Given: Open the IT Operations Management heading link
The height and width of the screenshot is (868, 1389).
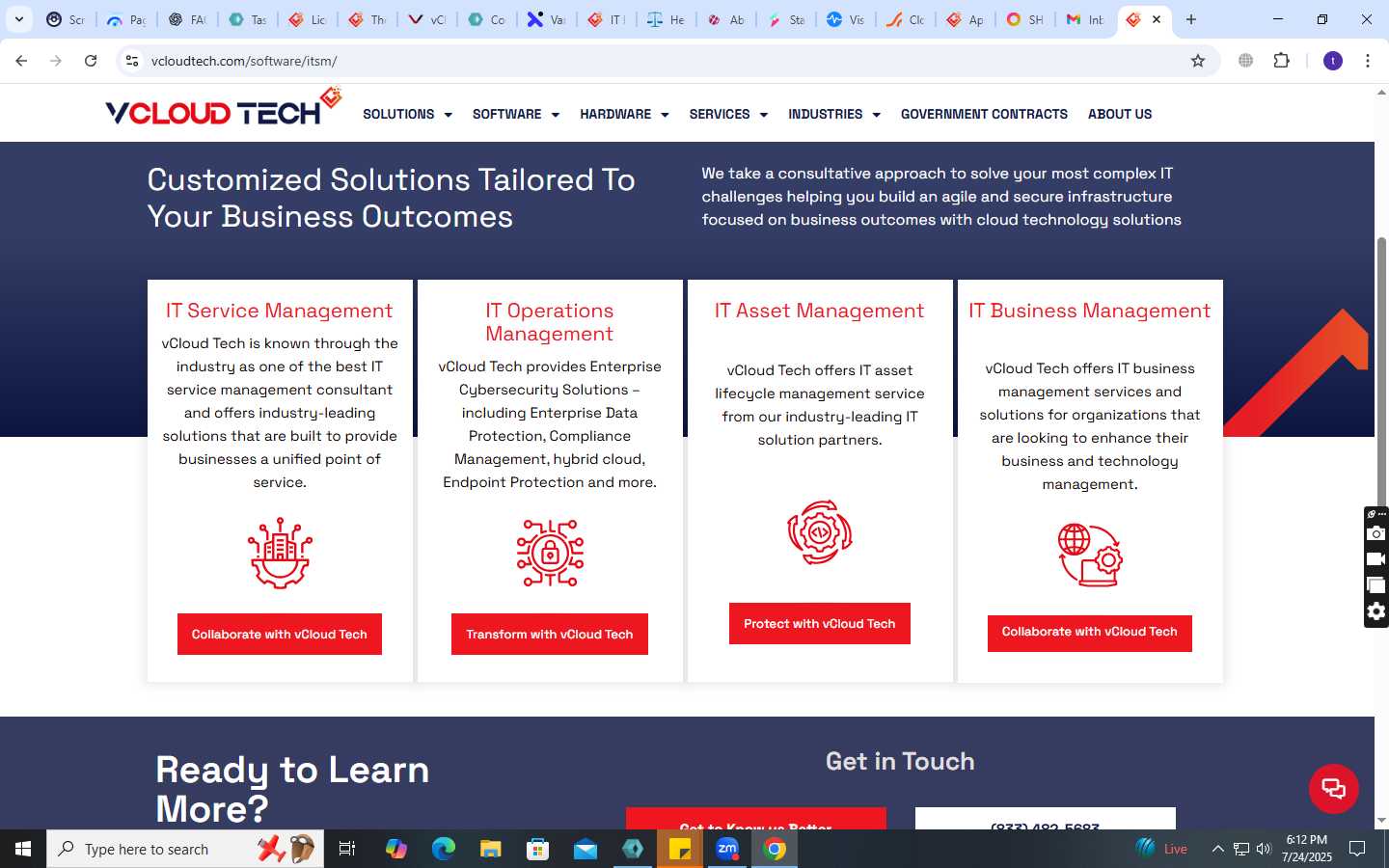Looking at the screenshot, I should click(x=550, y=322).
